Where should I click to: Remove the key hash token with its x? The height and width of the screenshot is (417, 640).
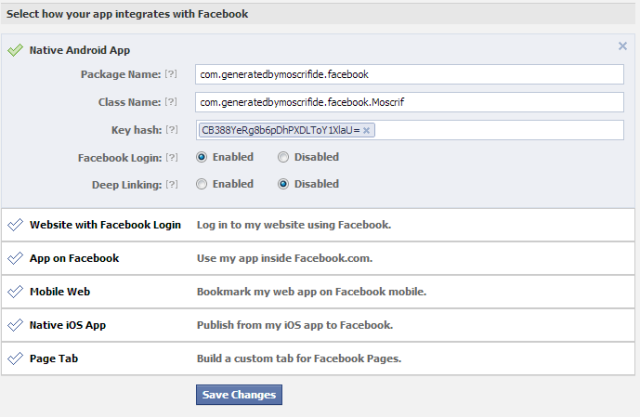(367, 131)
